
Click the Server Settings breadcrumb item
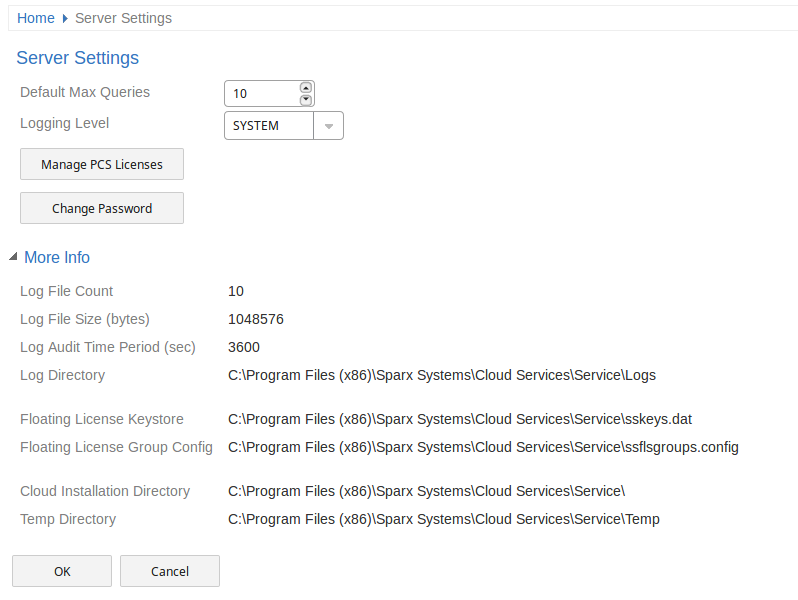pos(123,18)
